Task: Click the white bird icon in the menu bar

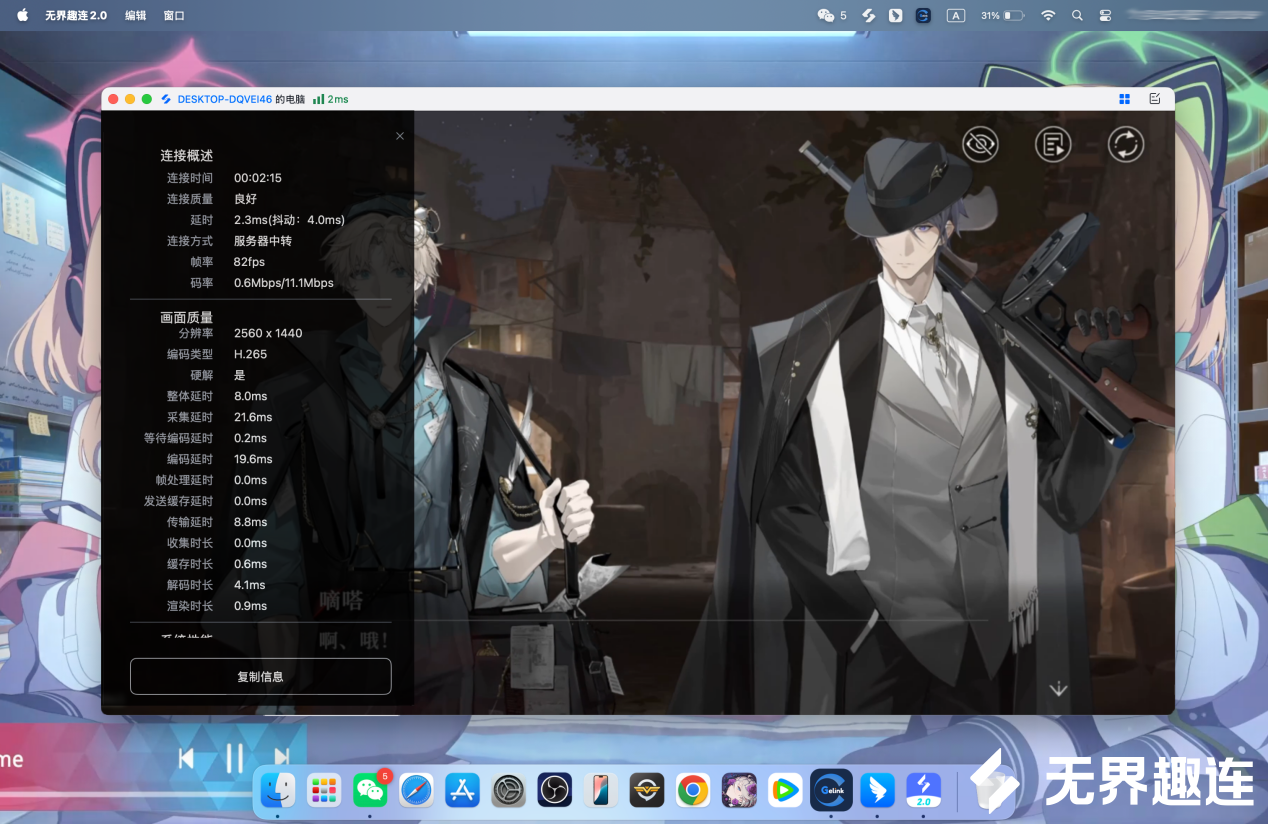Action: (x=896, y=15)
